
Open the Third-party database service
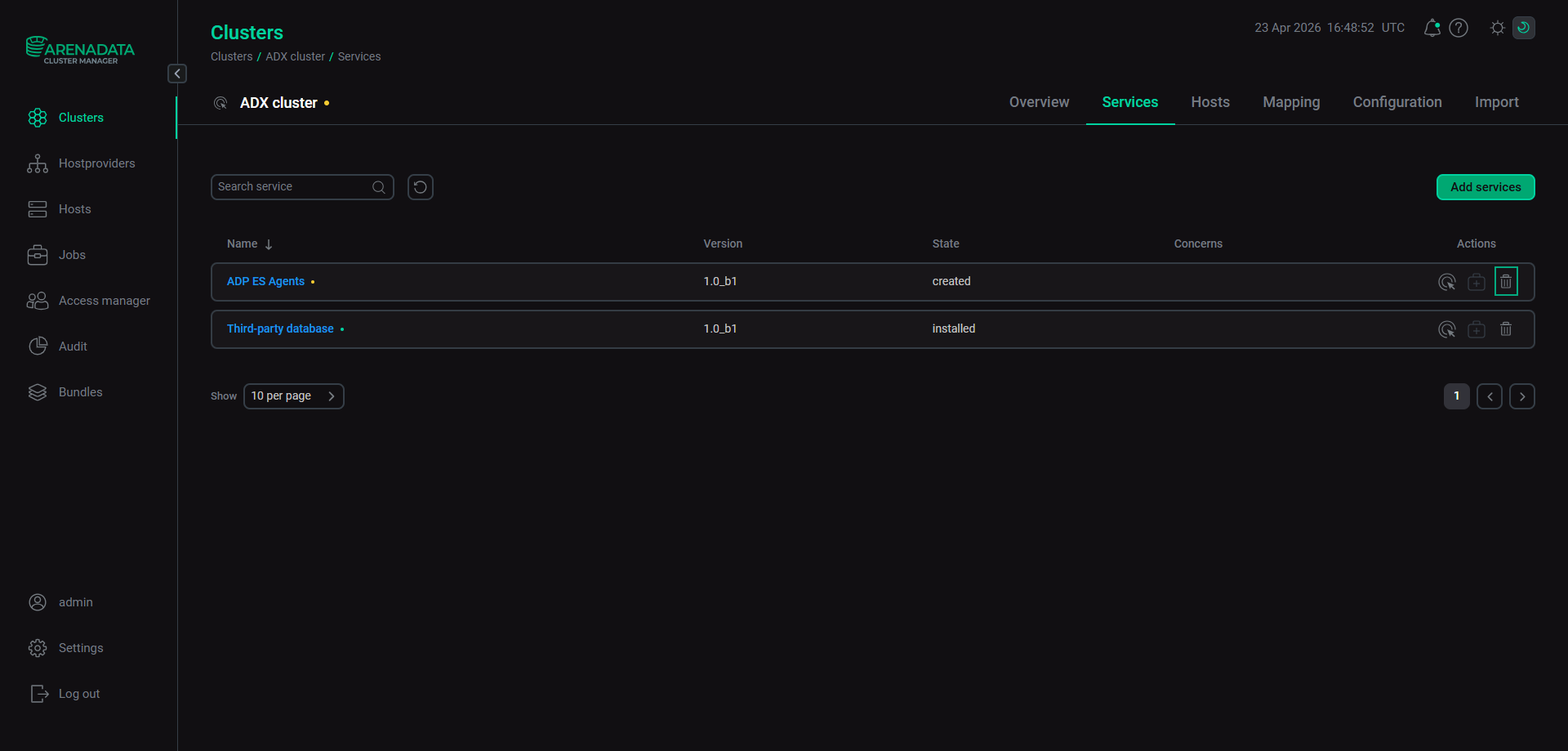tap(280, 329)
